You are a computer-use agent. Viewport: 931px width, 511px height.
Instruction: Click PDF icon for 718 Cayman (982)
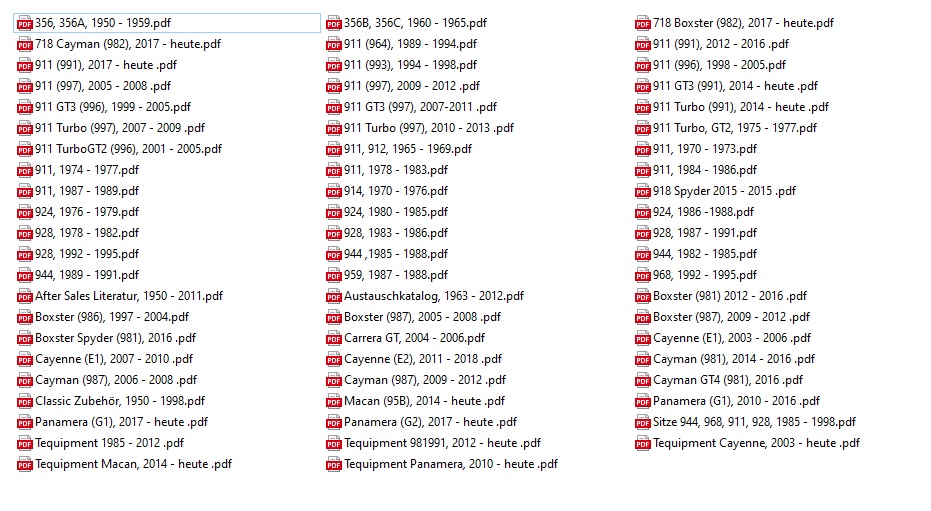25,44
